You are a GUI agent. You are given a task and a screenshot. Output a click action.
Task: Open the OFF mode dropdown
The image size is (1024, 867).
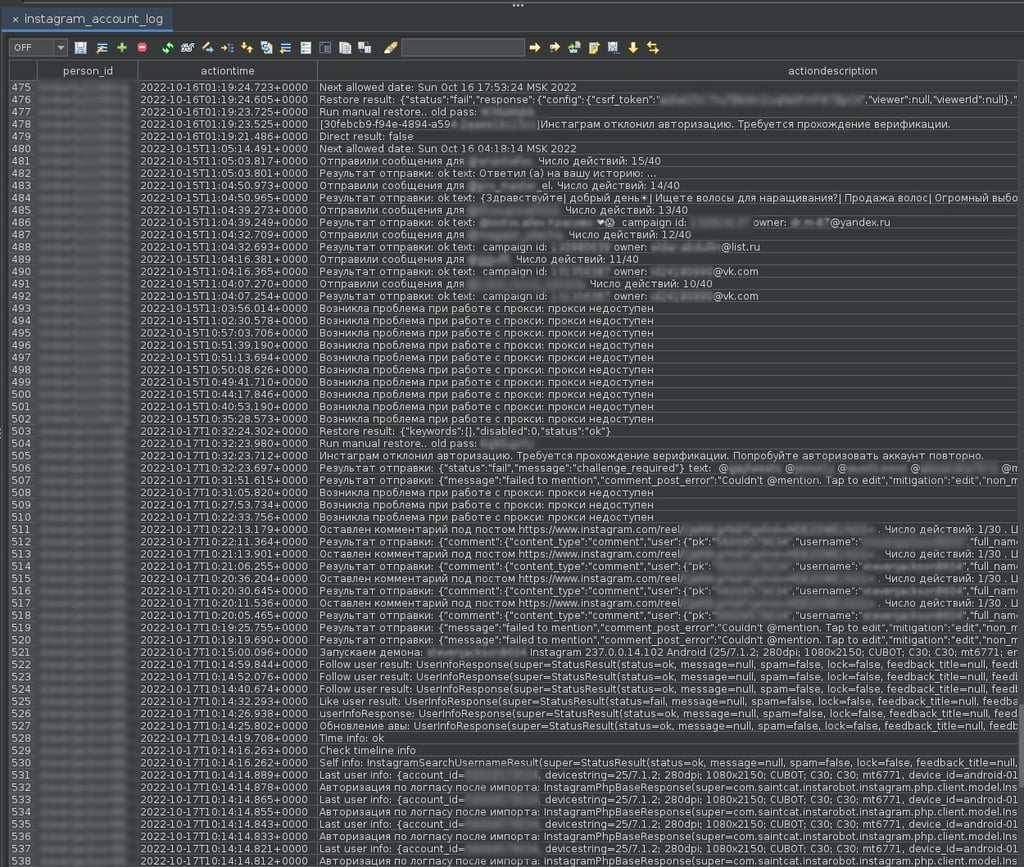coord(38,48)
